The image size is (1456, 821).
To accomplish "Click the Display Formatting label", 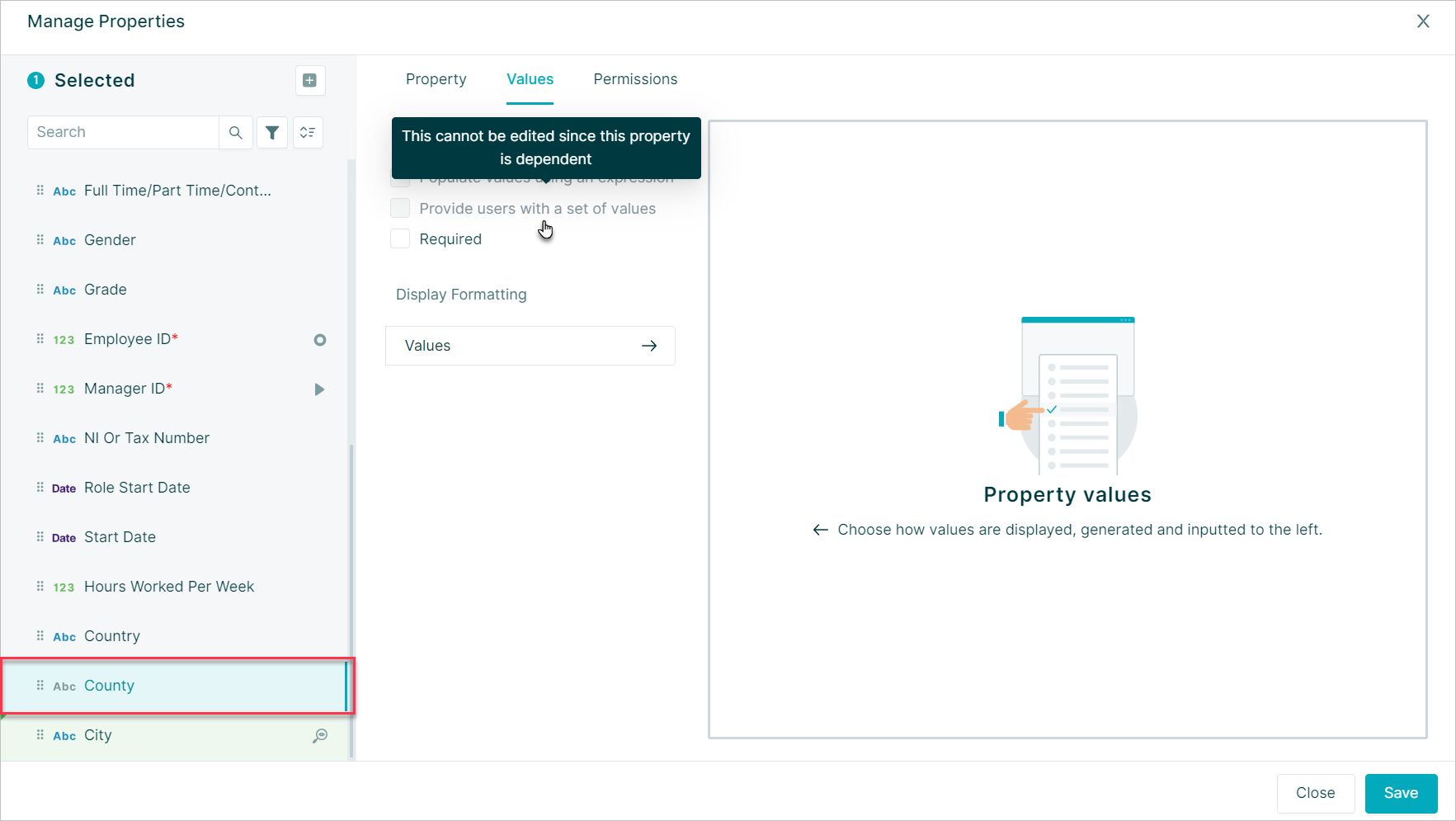I will (x=461, y=295).
